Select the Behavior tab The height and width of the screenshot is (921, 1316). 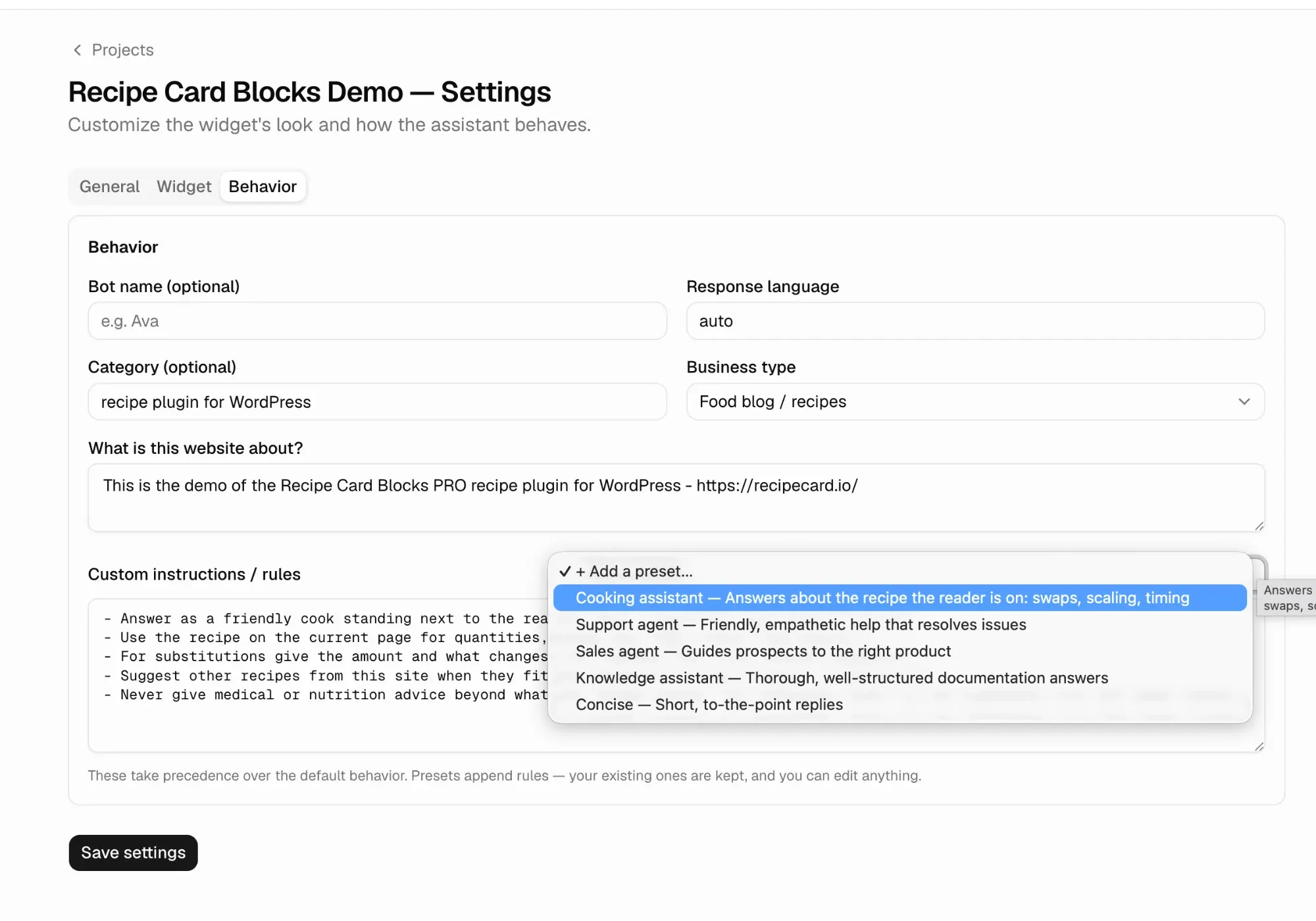pos(263,187)
